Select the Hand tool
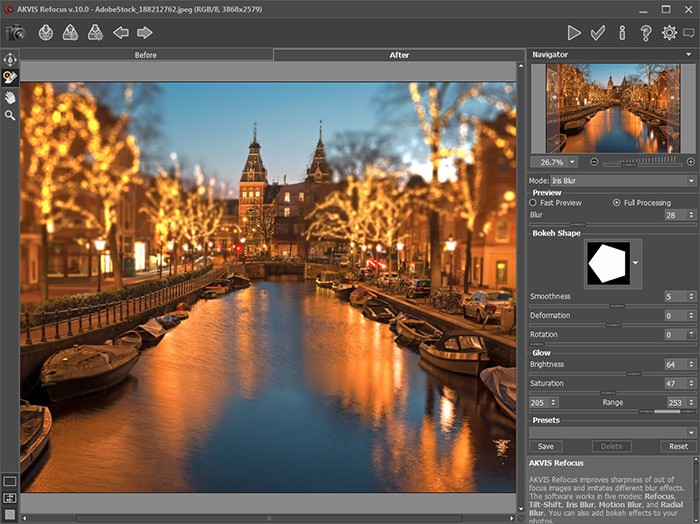Screen dimensions: 700x524 click(10, 97)
